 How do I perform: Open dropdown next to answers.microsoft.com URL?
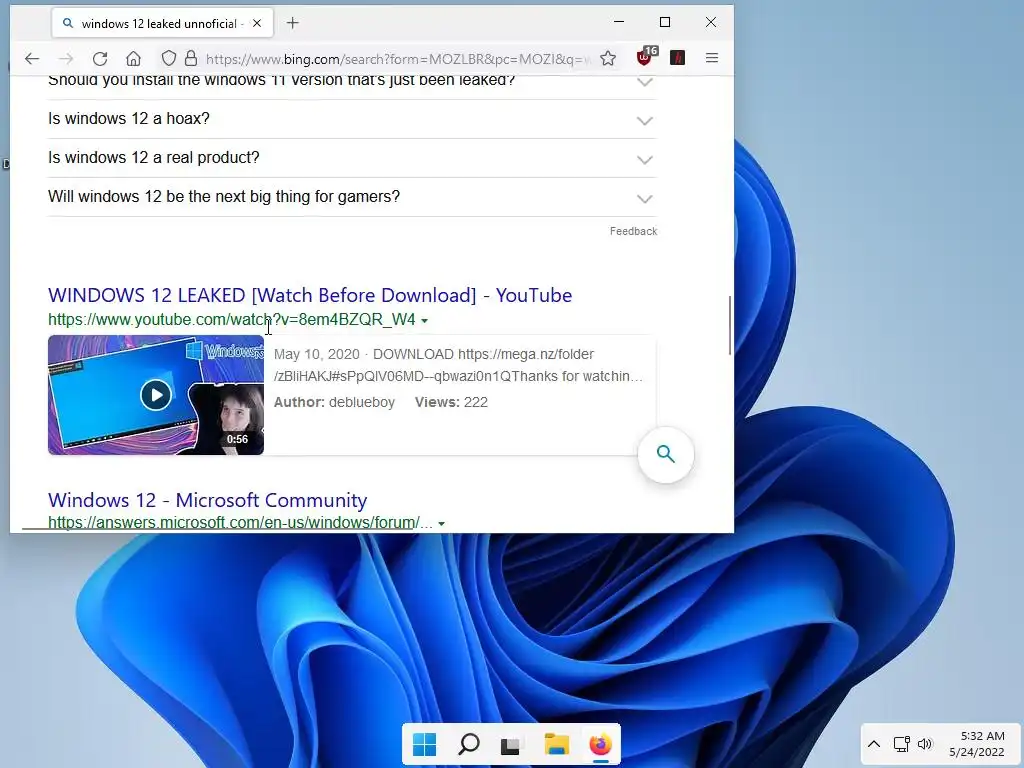coord(441,524)
